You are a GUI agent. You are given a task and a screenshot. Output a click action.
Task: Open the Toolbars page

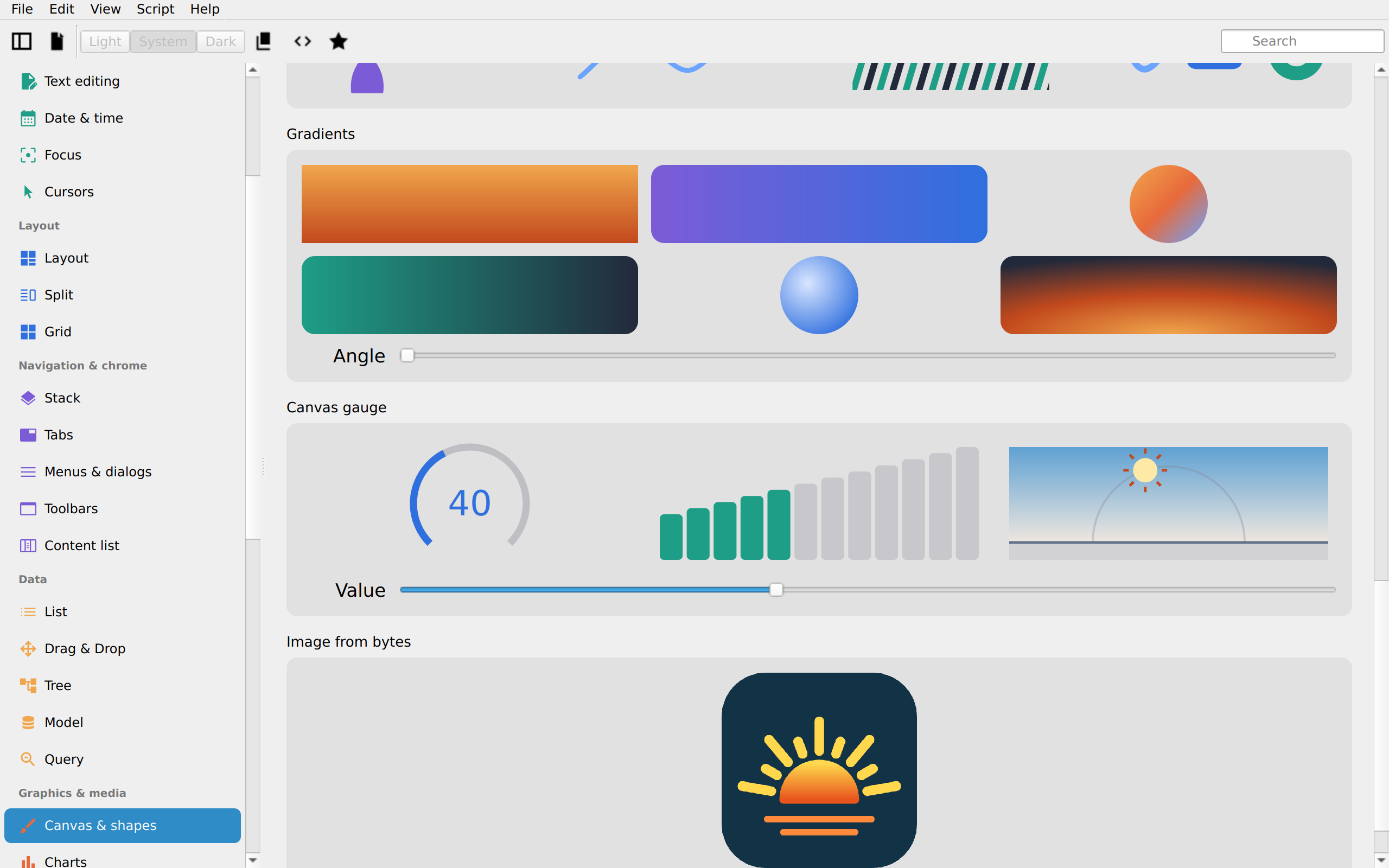click(122, 509)
